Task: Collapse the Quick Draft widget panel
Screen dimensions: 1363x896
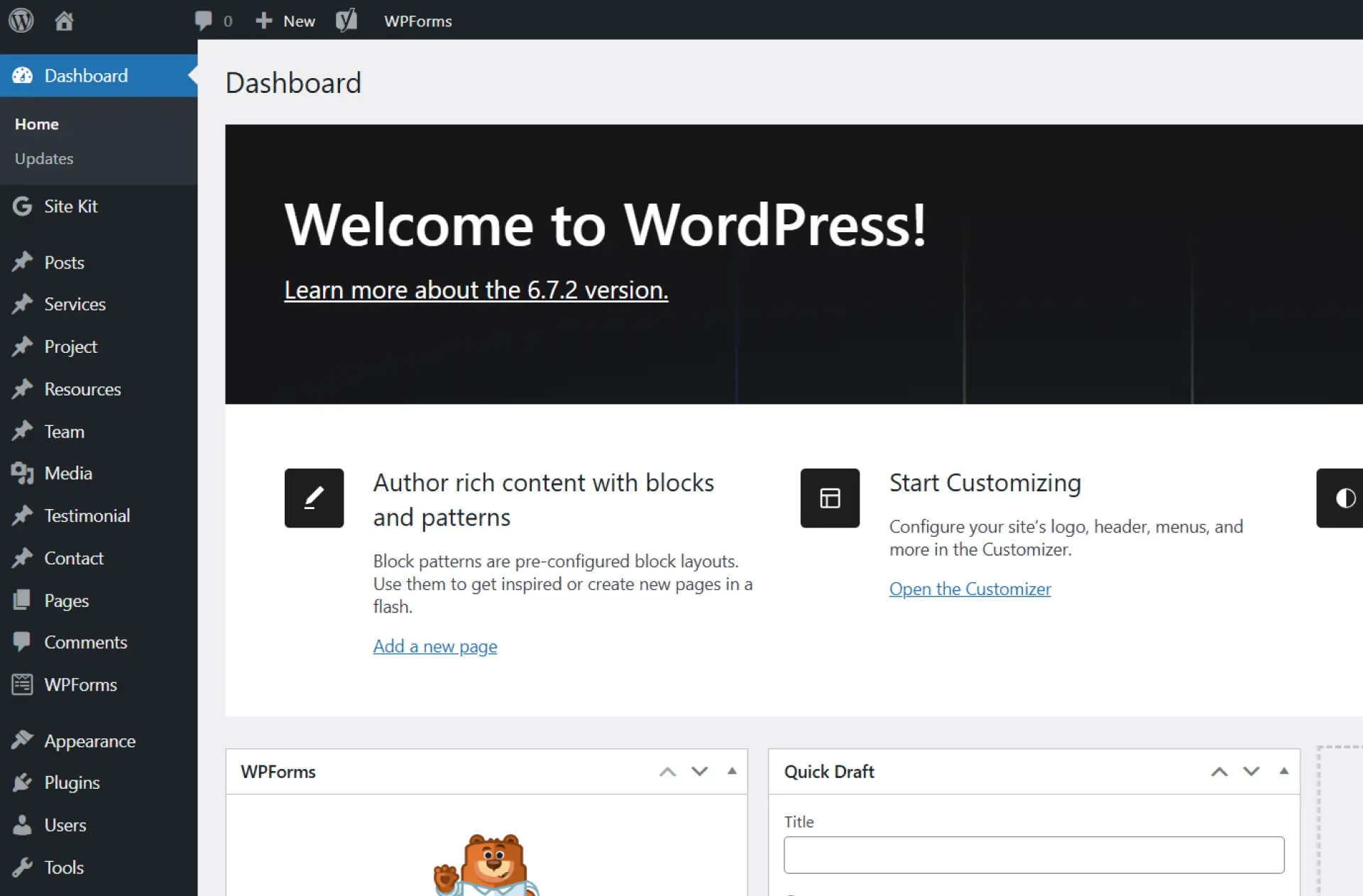Action: click(x=1283, y=771)
